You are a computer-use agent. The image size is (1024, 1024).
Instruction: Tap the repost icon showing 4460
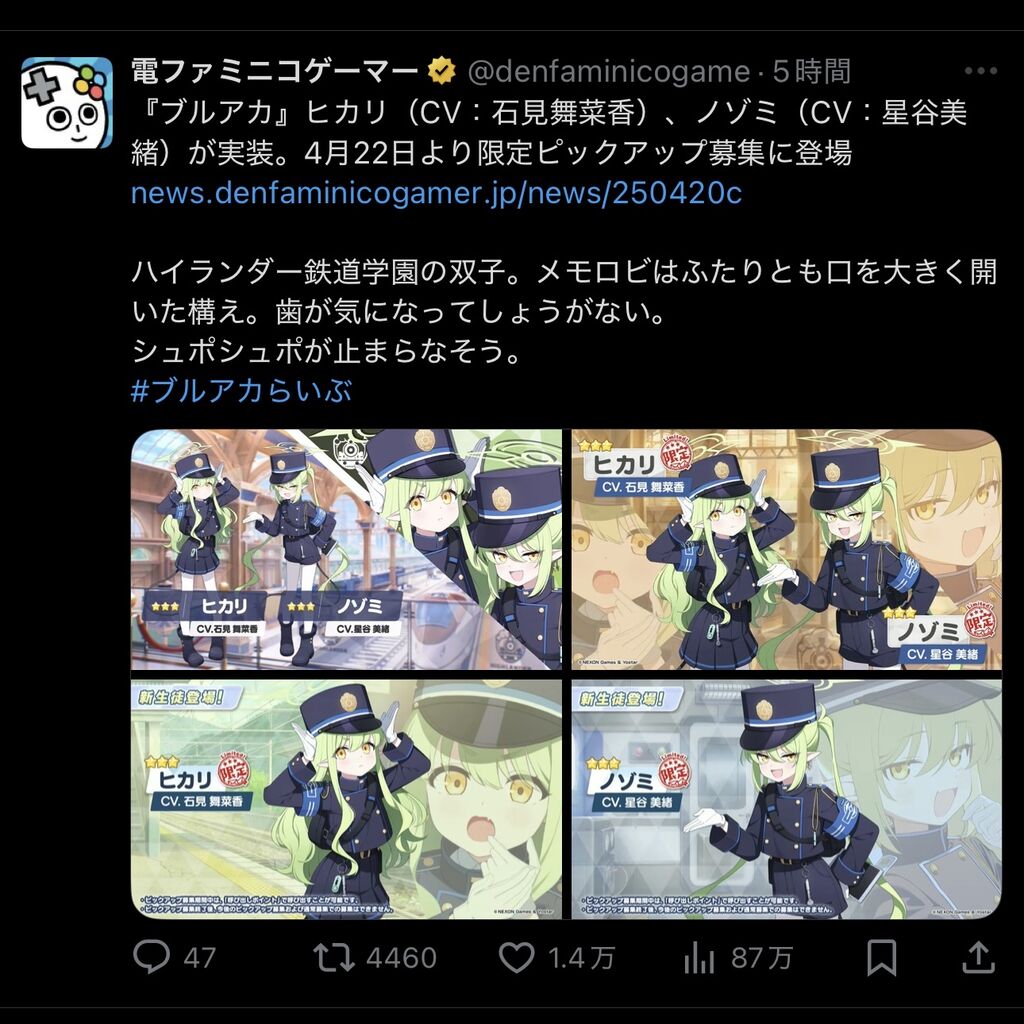pos(334,957)
